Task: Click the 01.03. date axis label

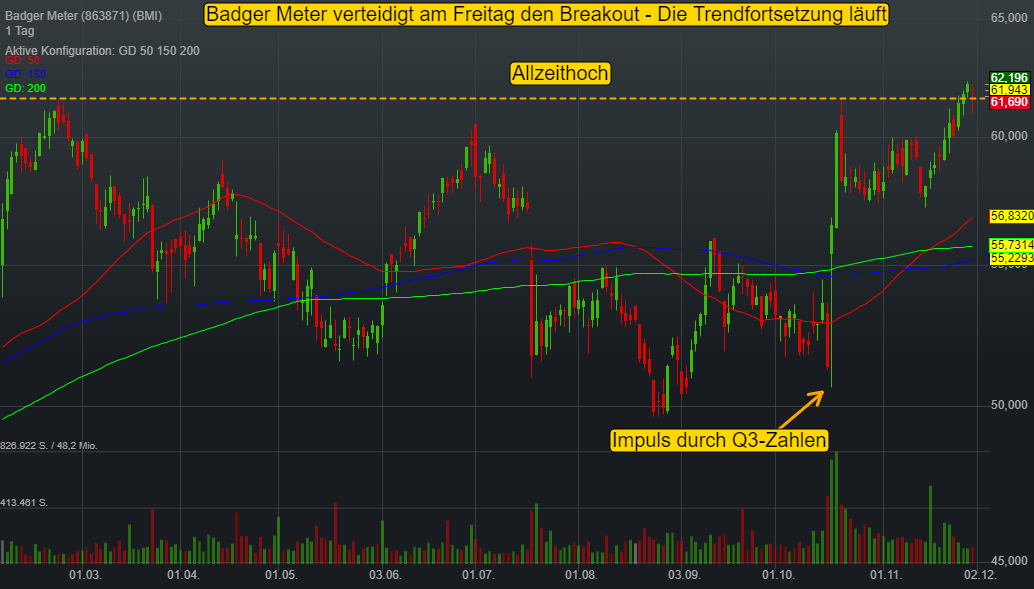Action: 86,575
